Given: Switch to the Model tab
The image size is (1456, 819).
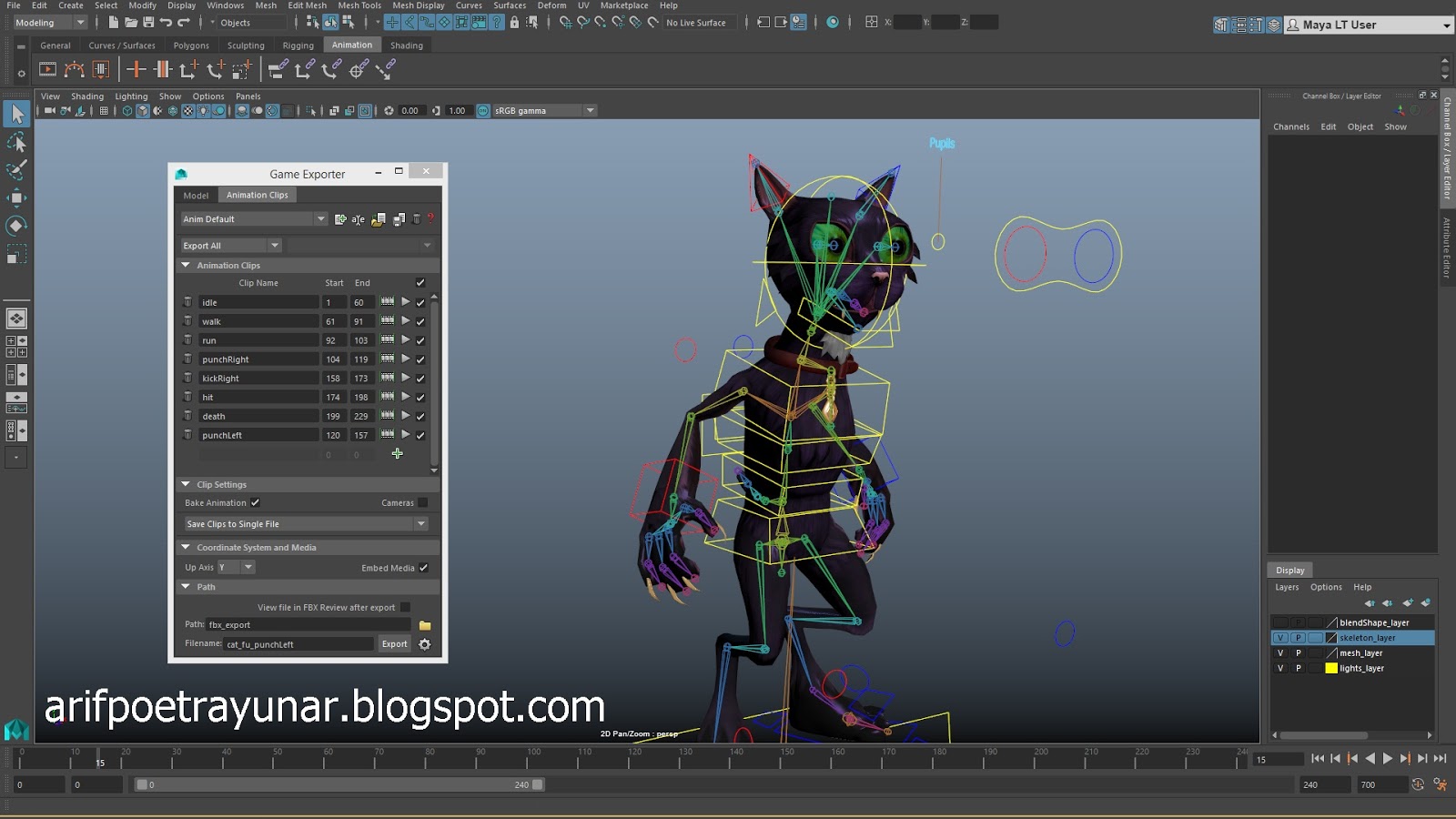Looking at the screenshot, I should point(196,195).
